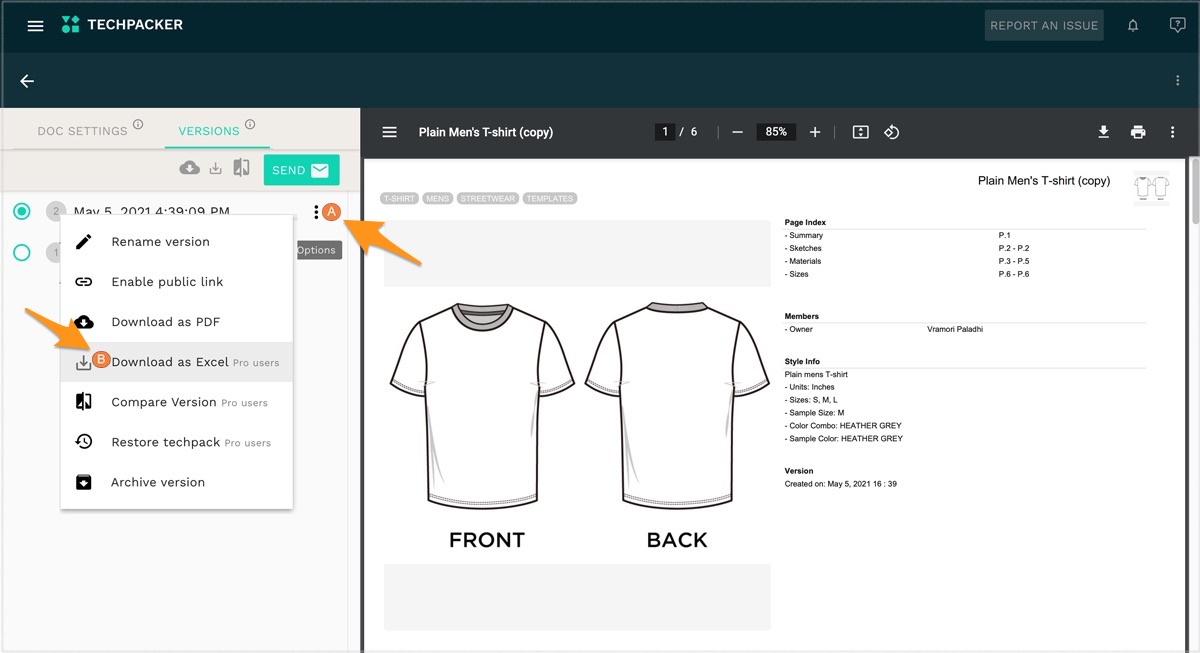Zoom in the PDF with plus
The width and height of the screenshot is (1200, 653).
click(x=815, y=132)
